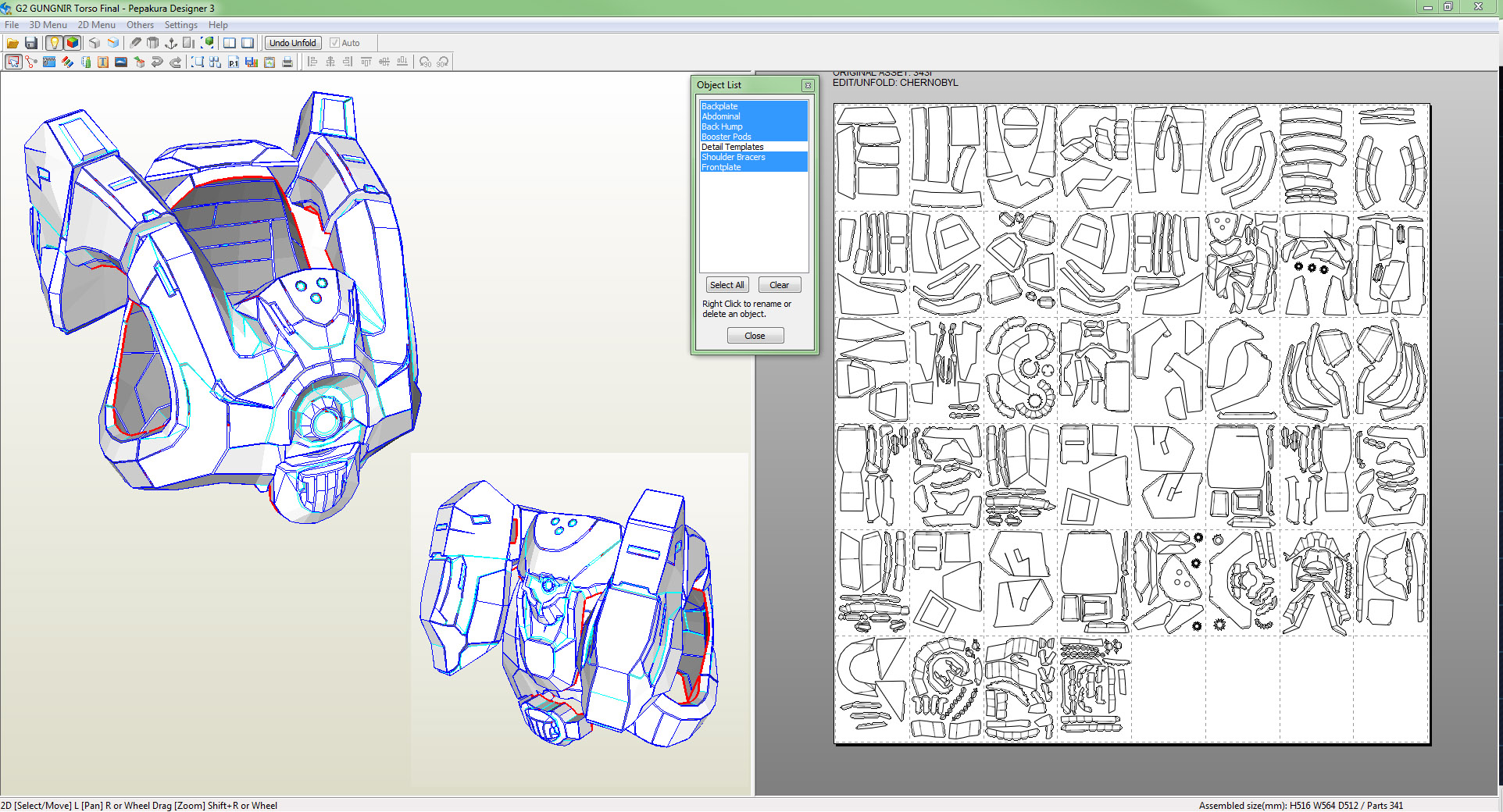Click the ruler measure icon
The image size is (1503, 812).
tap(189, 43)
